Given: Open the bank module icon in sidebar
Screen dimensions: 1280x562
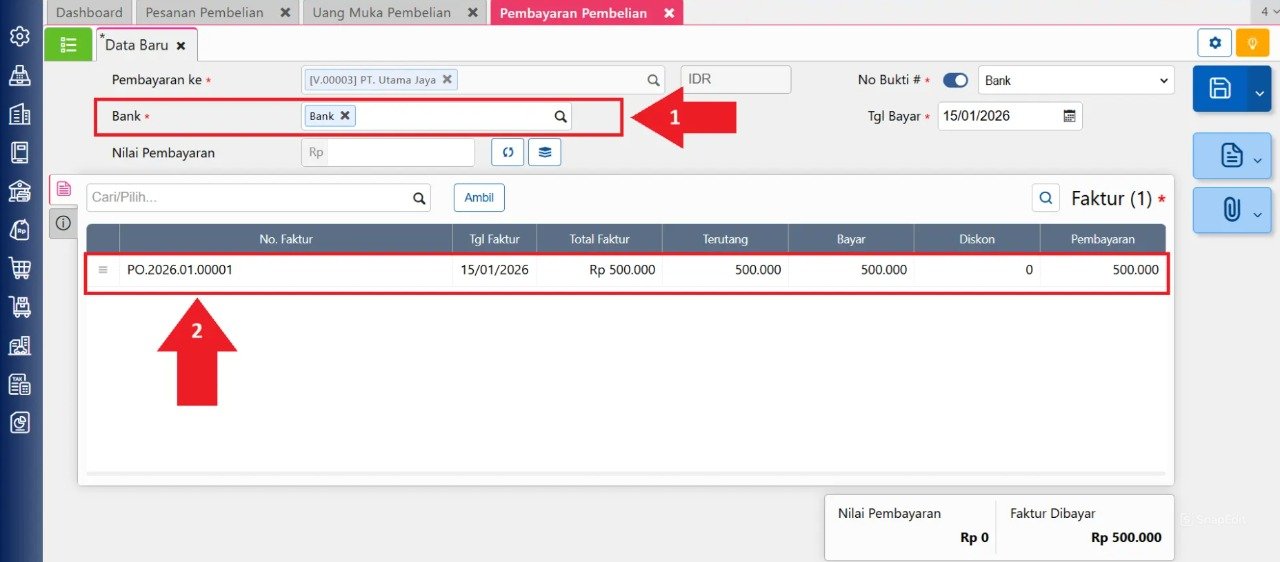Looking at the screenshot, I should pos(19,191).
